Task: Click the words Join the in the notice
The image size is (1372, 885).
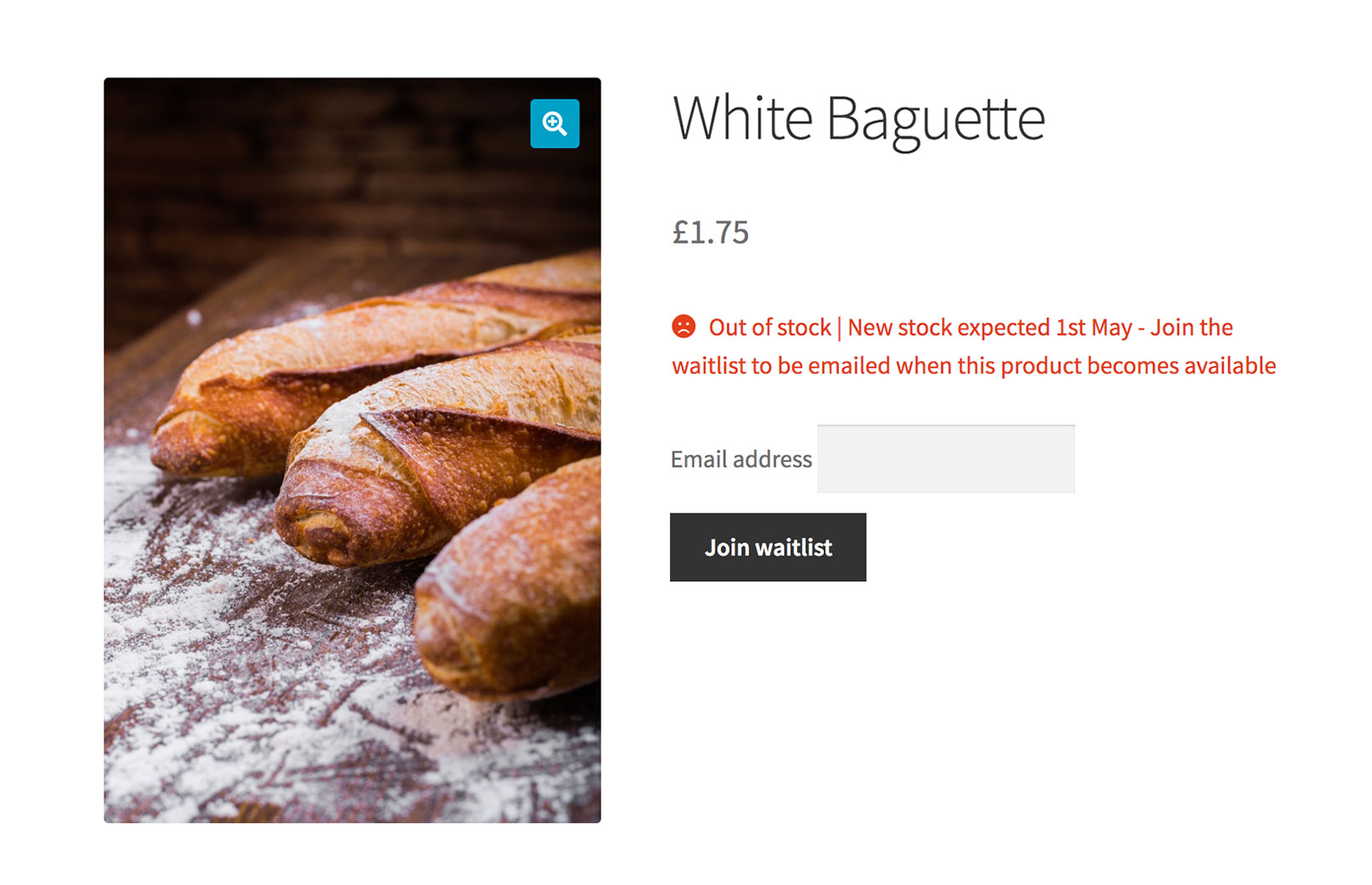Action: [x=1191, y=327]
